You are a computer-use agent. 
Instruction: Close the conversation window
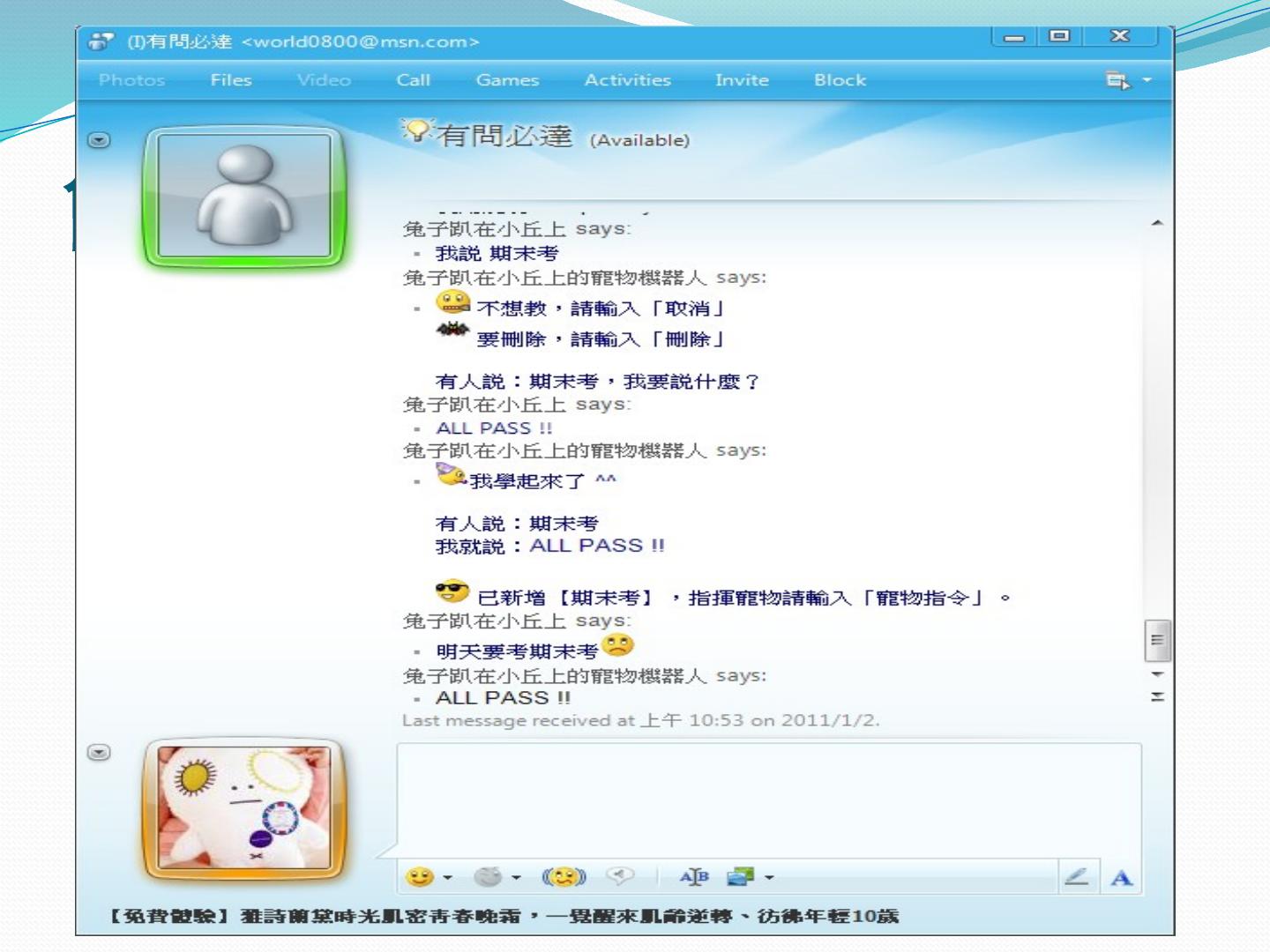click(1120, 36)
